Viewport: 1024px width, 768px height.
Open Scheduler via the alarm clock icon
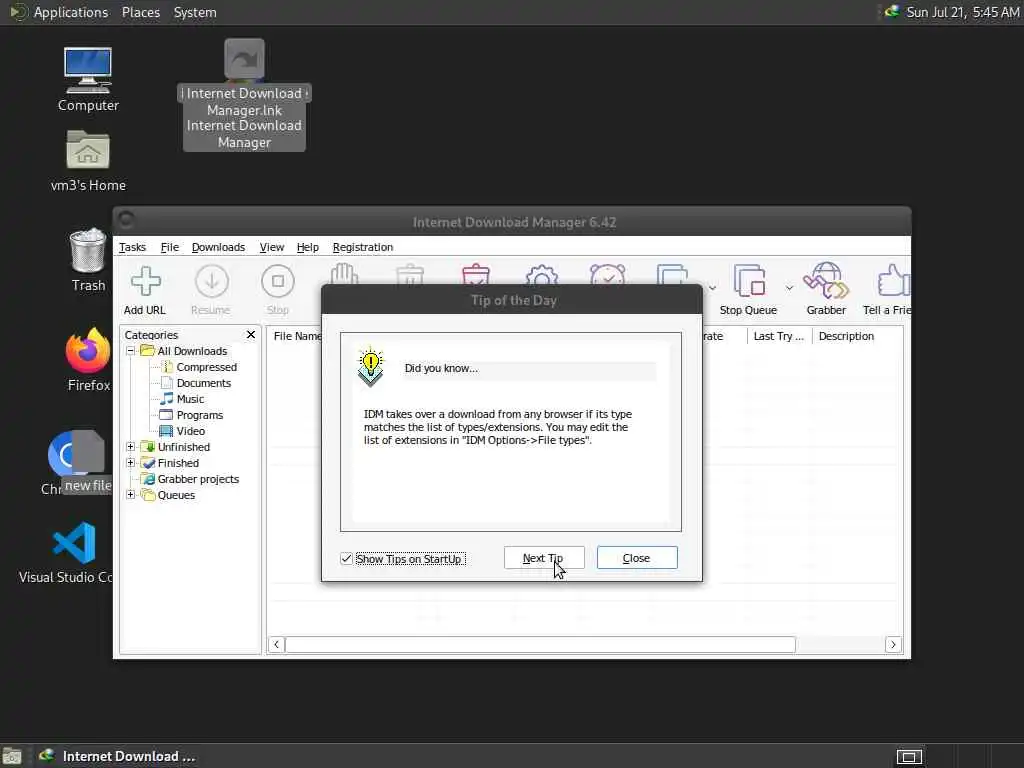607,274
